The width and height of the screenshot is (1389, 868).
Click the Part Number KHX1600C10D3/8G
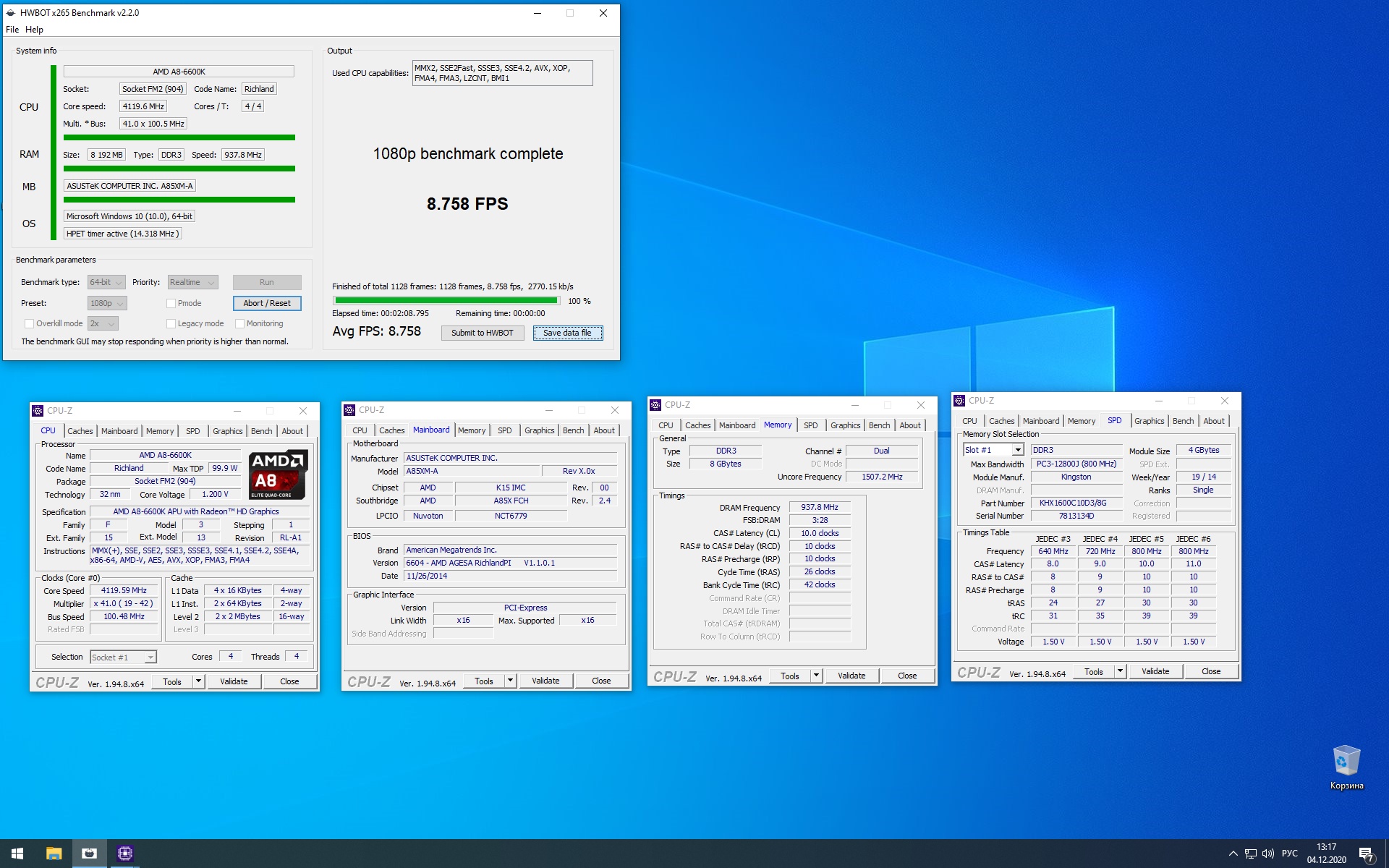click(x=1076, y=503)
